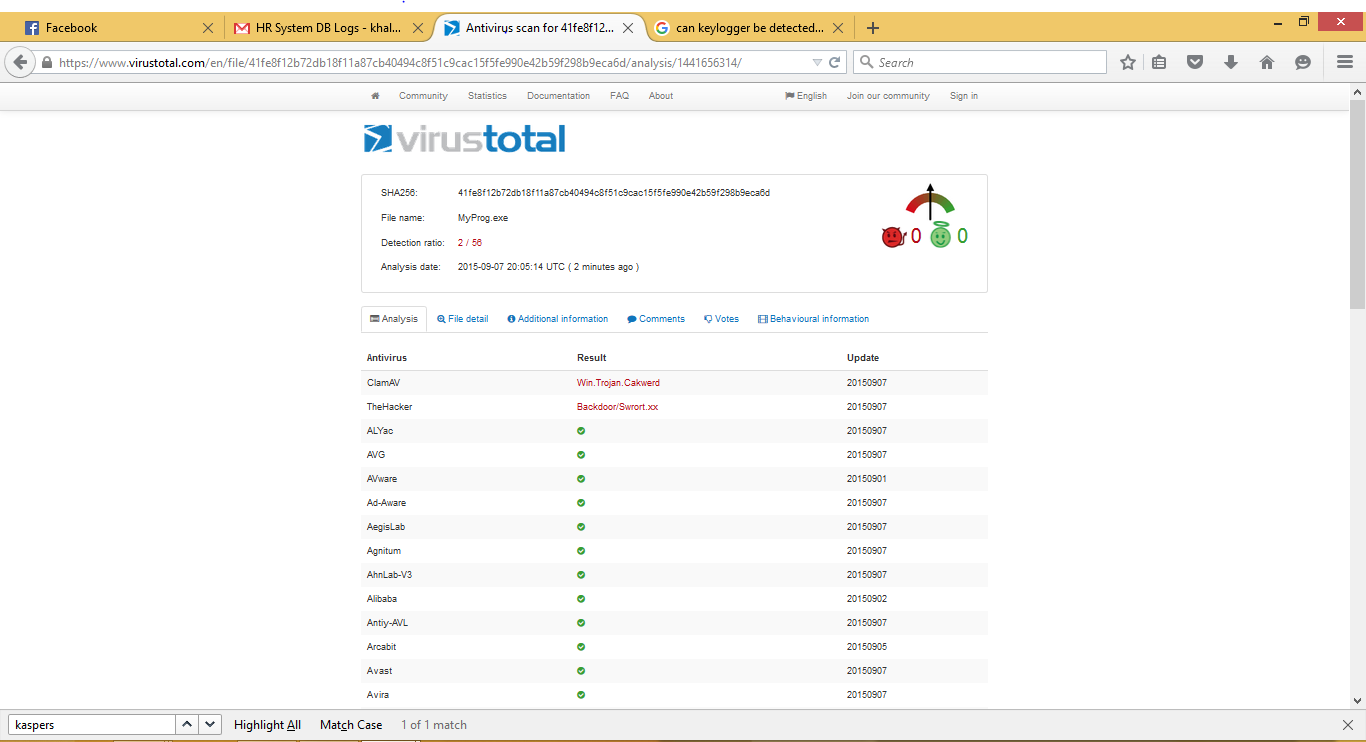
Task: Click the URL address bar
Action: point(430,62)
